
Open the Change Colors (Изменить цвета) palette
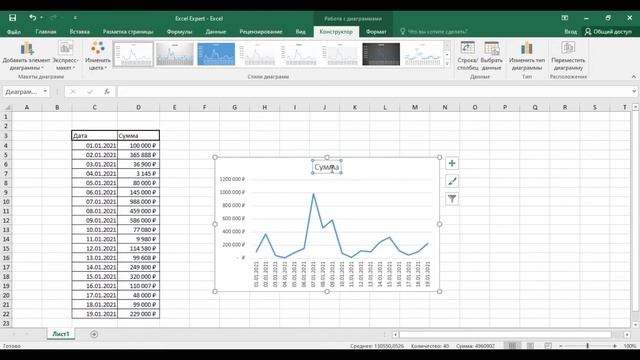click(x=98, y=55)
